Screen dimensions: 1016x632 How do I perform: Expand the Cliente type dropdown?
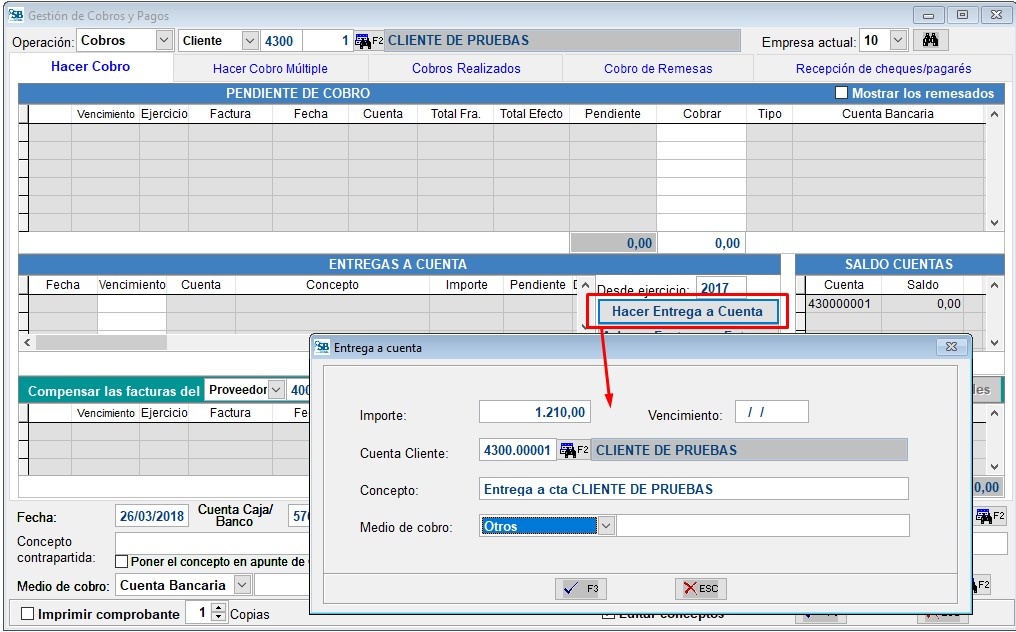coord(249,41)
